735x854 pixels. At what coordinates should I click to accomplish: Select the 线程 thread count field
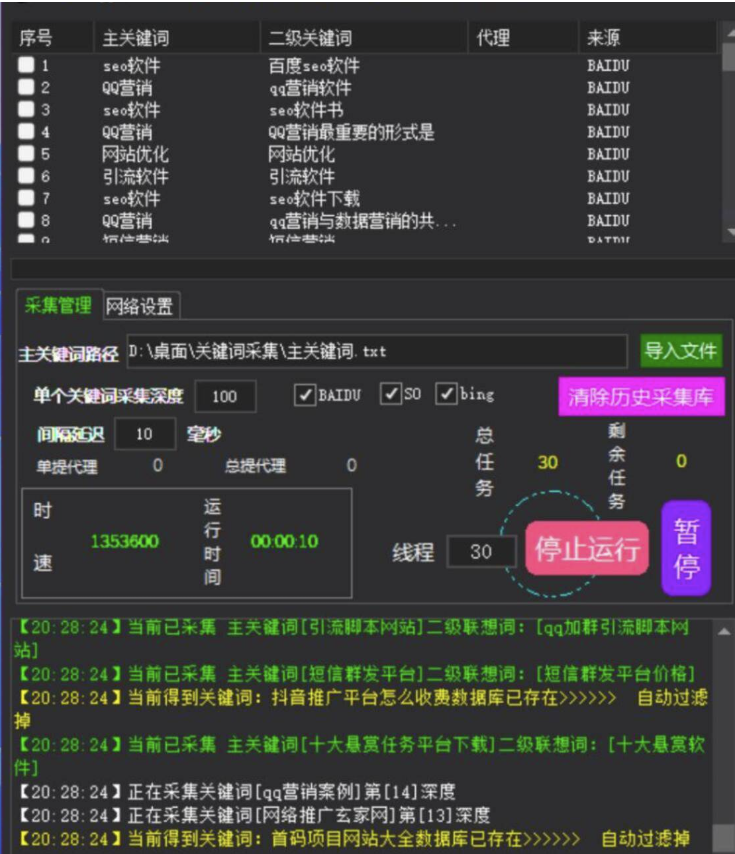point(481,551)
